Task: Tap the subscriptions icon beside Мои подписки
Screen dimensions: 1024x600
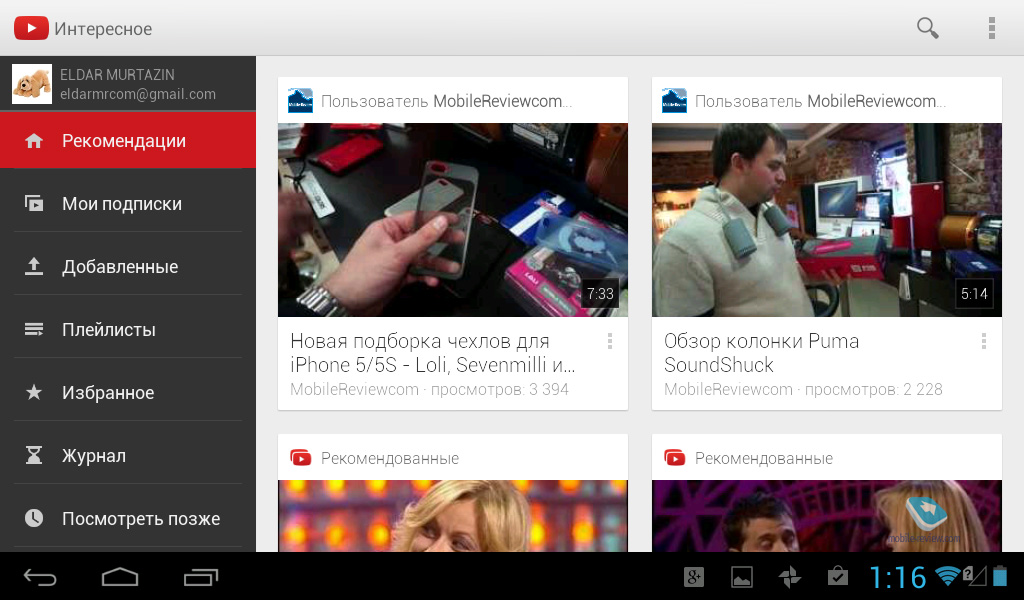Action: click(34, 204)
